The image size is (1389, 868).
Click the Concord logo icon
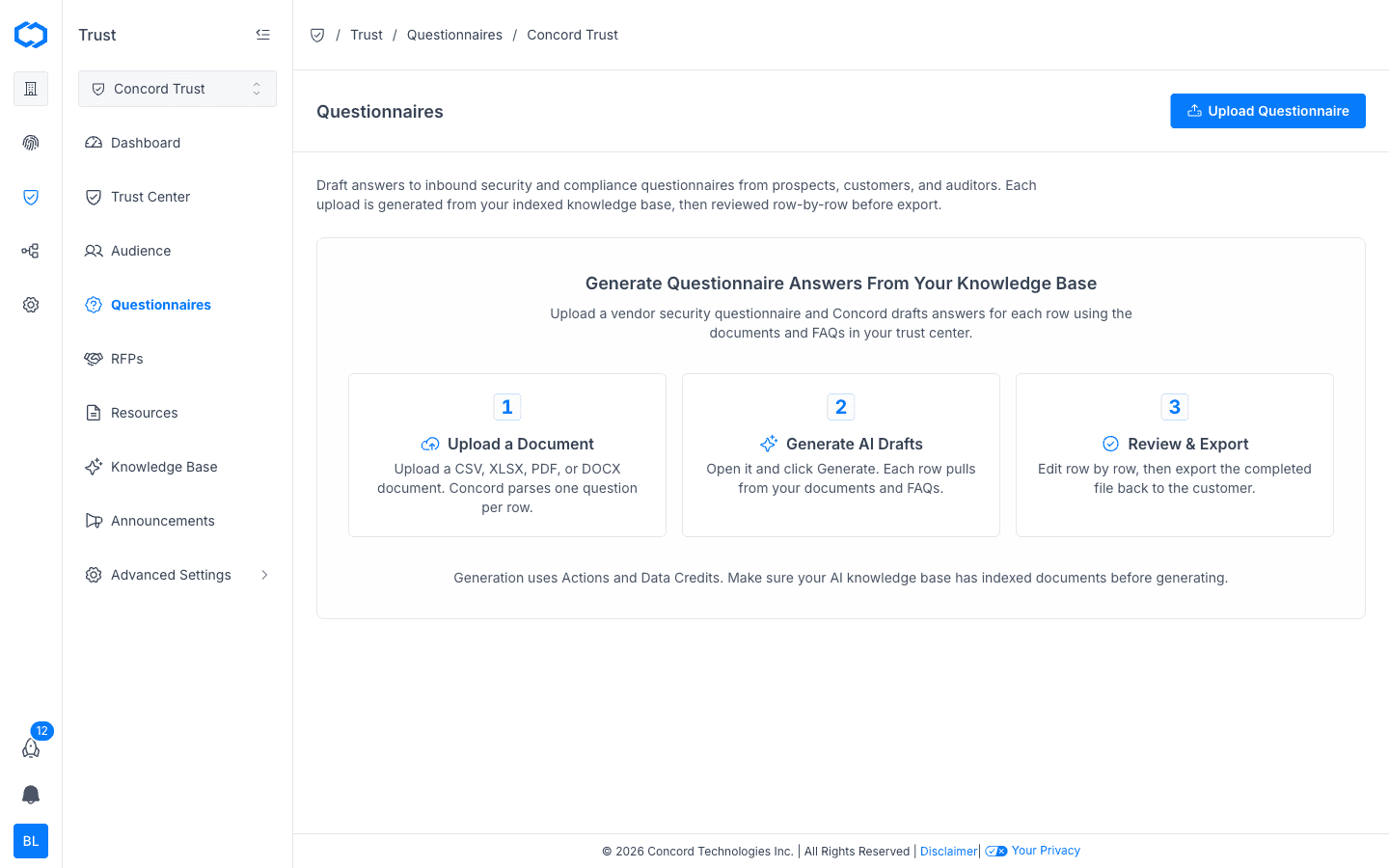(x=31, y=35)
